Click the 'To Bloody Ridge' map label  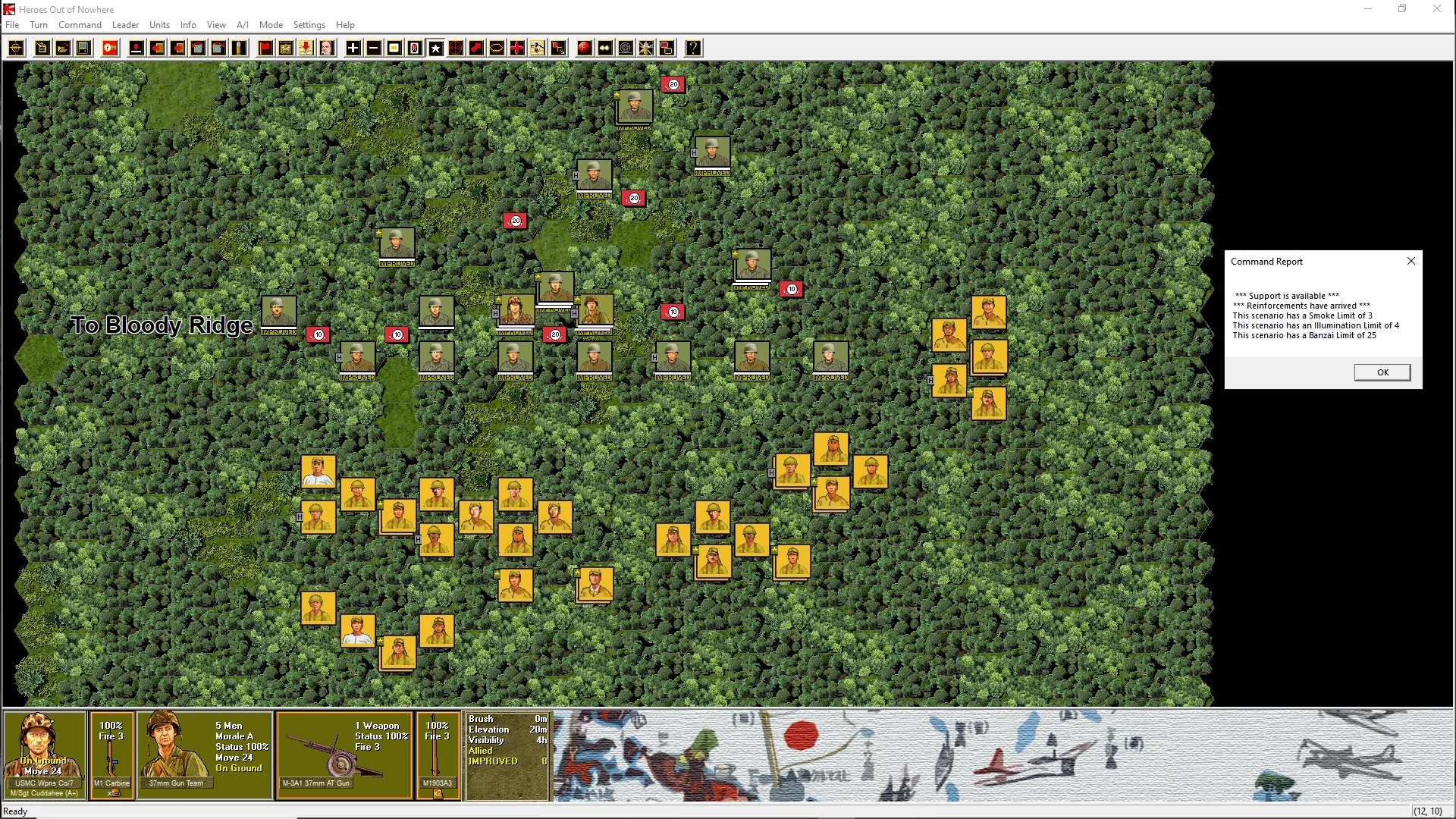[162, 325]
